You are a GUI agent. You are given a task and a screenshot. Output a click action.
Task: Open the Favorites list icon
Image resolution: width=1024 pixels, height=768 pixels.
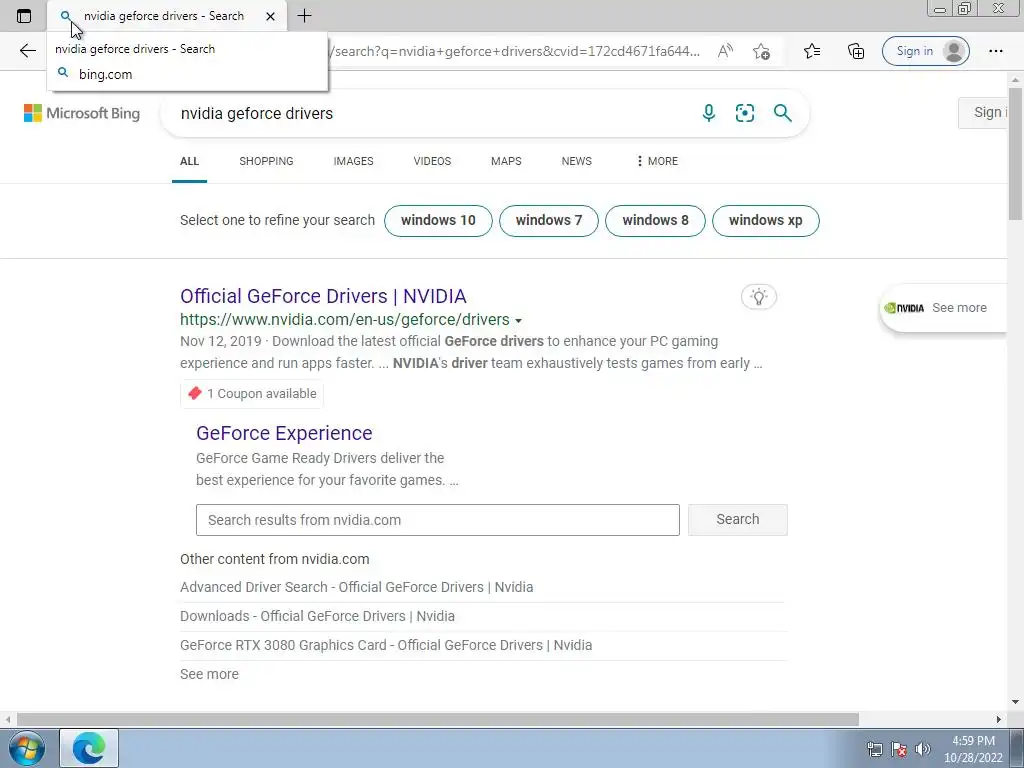(812, 51)
